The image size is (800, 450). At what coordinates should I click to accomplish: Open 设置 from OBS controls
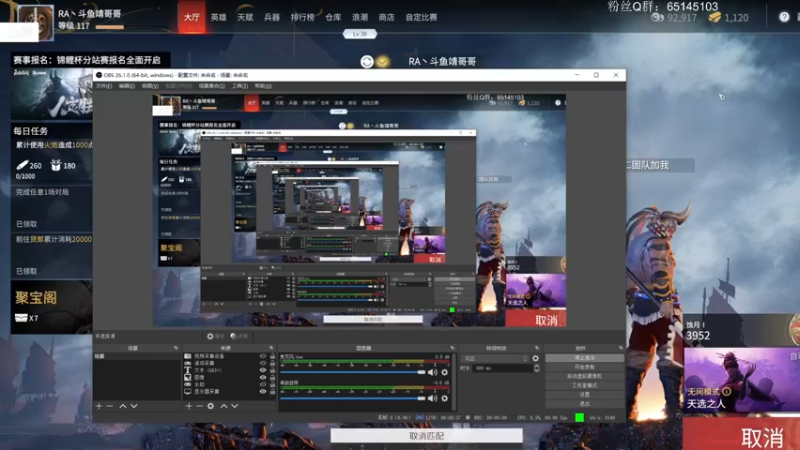(584, 395)
